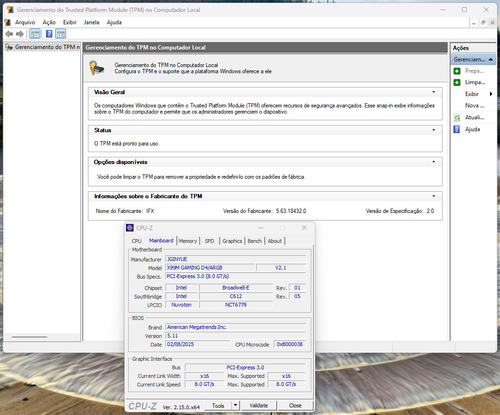Click the Nova ... action link
Image resolution: width=500 pixels, height=415 pixels.
475,106
